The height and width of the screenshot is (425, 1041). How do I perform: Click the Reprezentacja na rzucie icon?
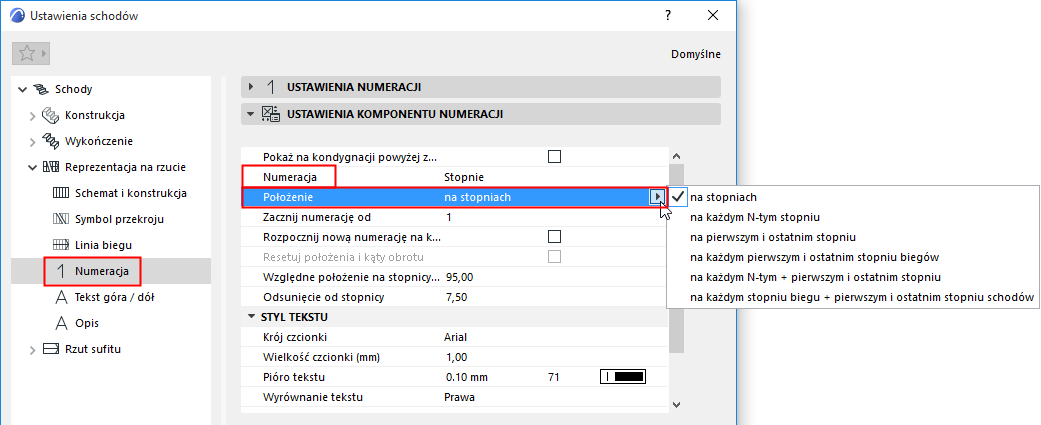(x=51, y=167)
